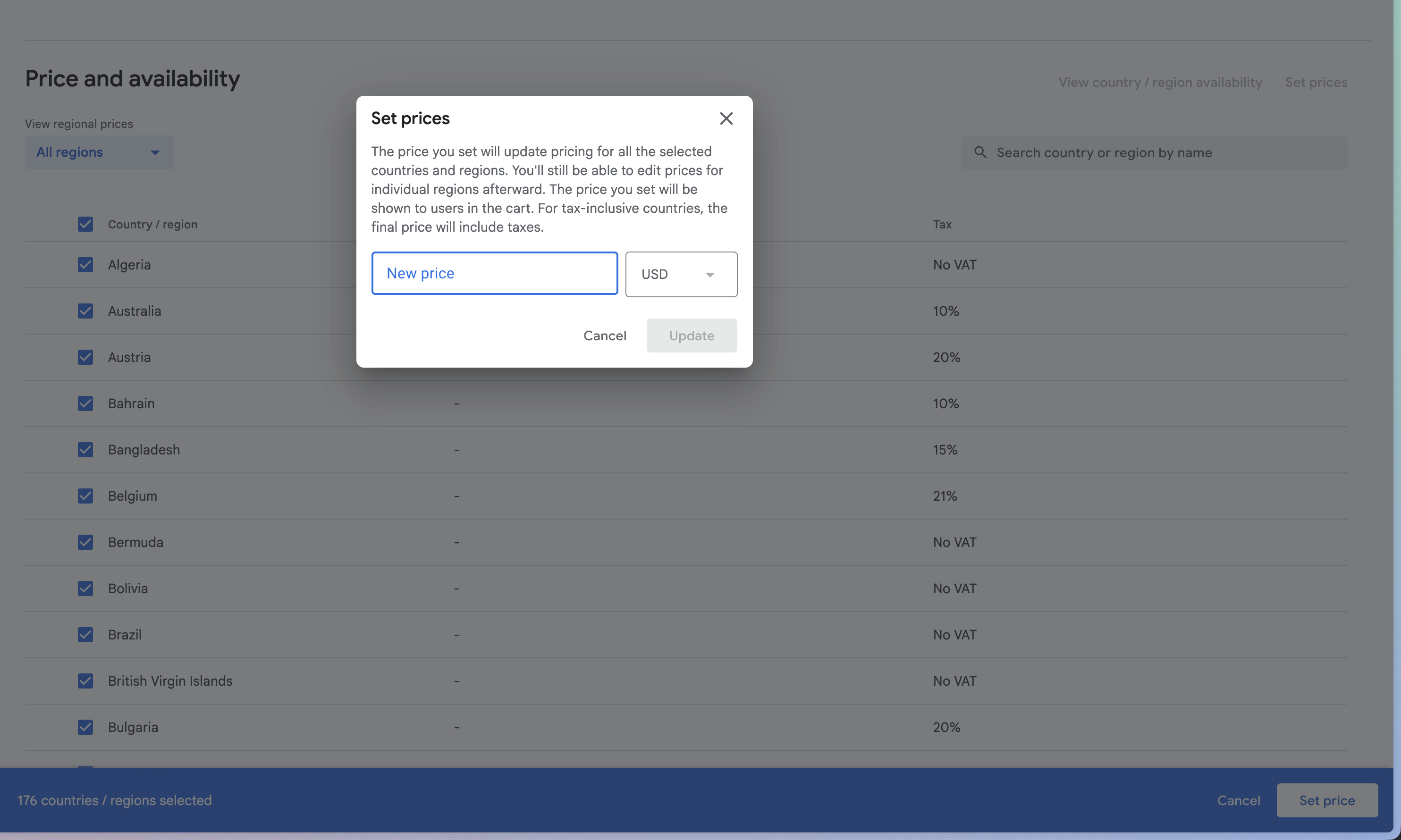Viewport: 1401px width, 840px height.
Task: Click the Set prices dialog title
Action: (410, 118)
